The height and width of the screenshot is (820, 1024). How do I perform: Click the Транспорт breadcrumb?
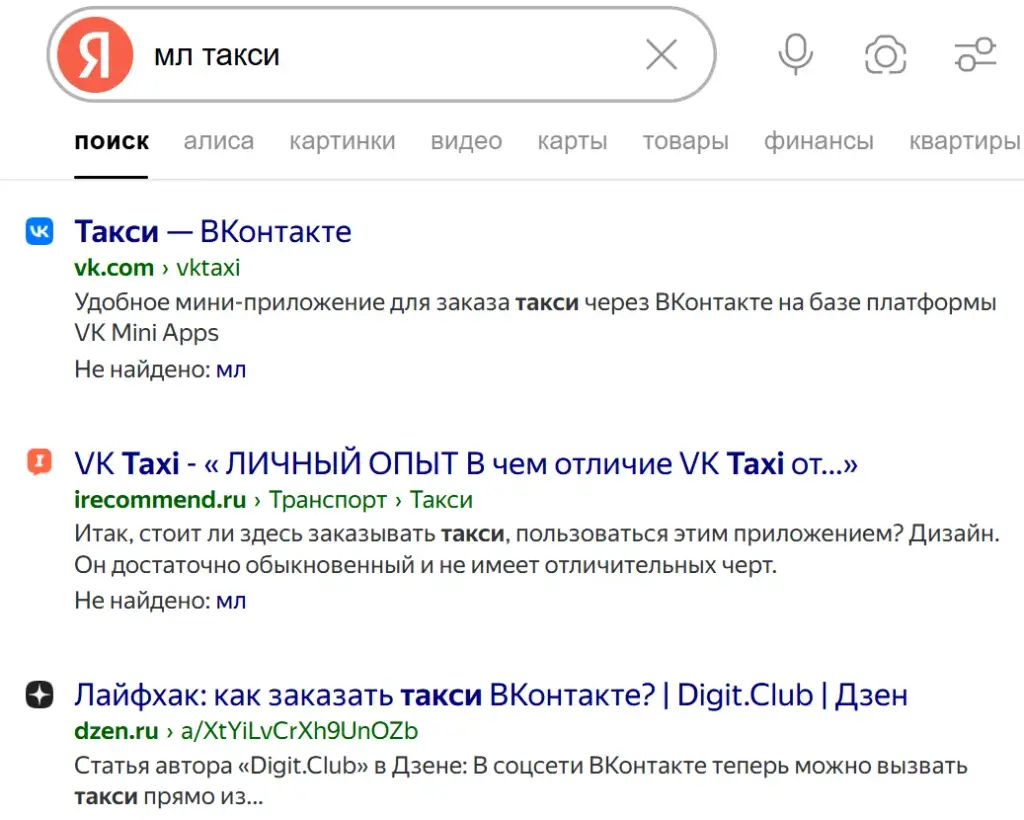(x=328, y=499)
